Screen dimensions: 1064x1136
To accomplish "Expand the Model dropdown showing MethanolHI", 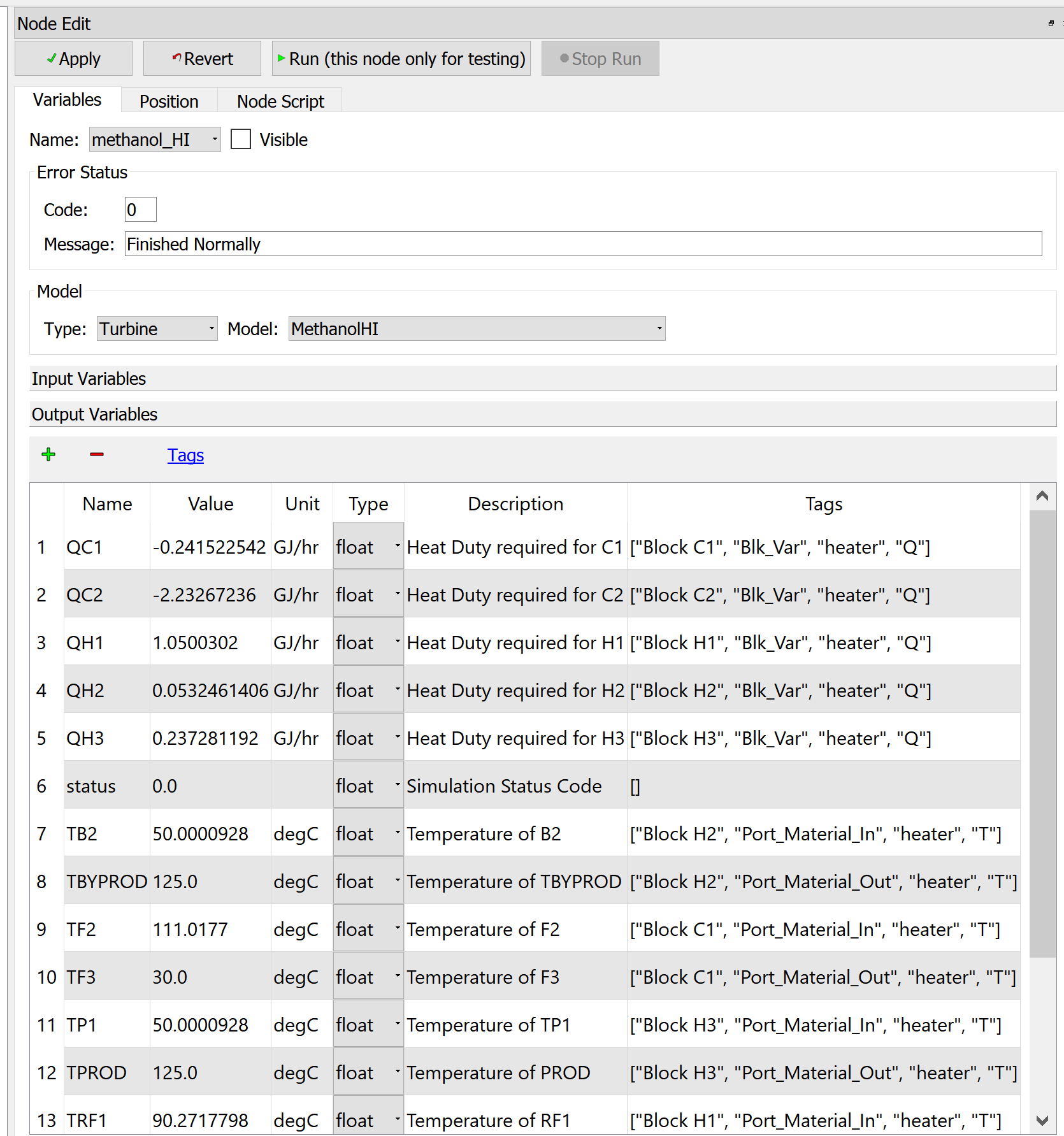I will [x=476, y=329].
